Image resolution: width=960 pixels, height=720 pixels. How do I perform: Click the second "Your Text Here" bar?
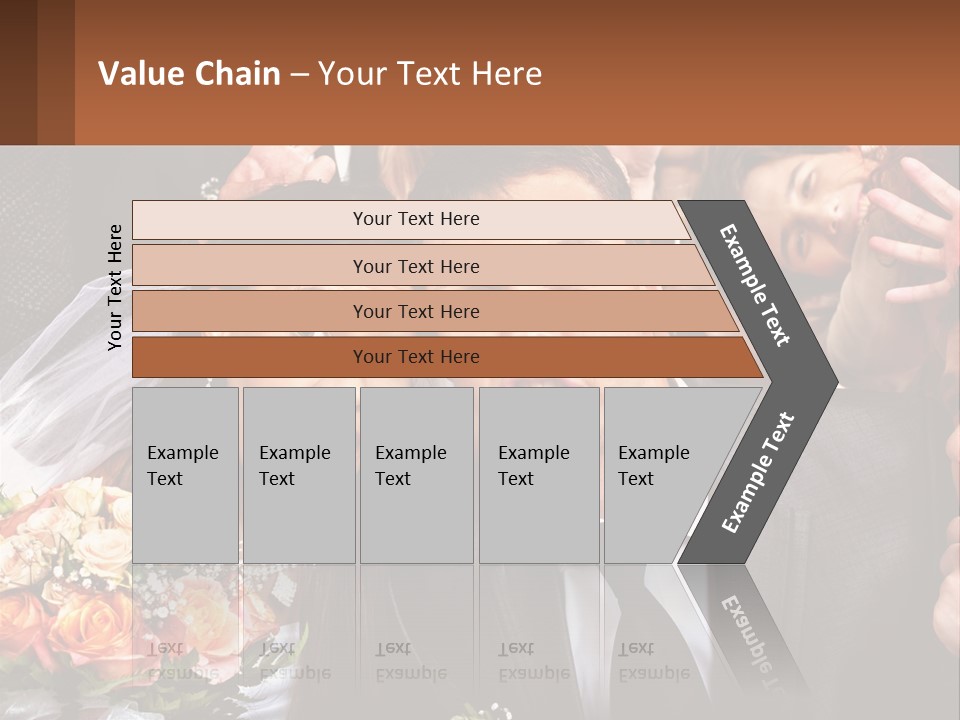pos(416,266)
